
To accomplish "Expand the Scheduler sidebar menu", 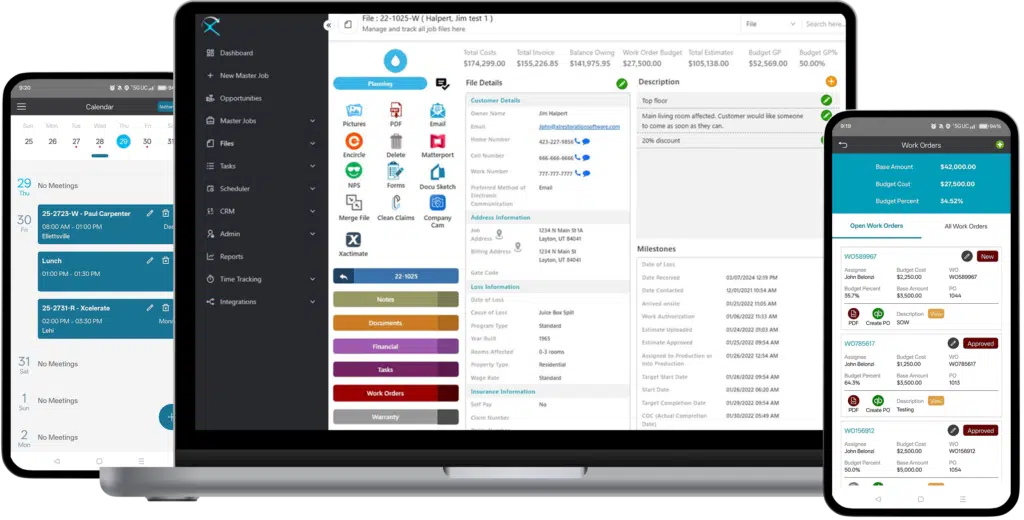I will (x=312, y=189).
